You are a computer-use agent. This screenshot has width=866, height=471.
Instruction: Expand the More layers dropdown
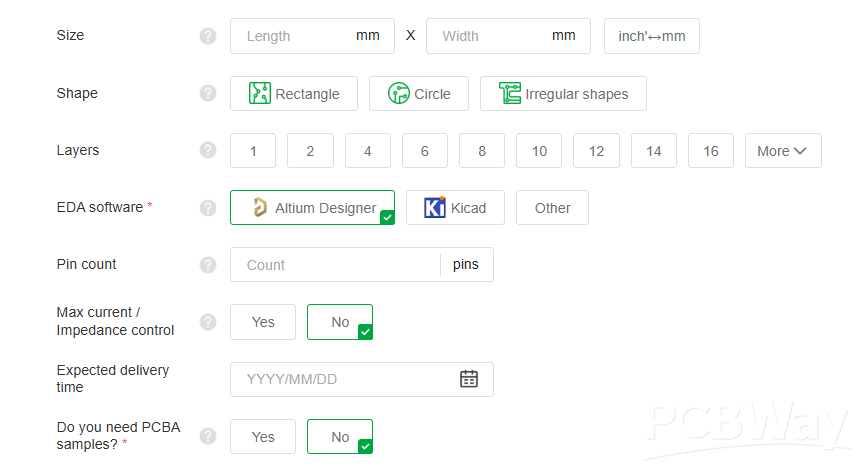pyautogui.click(x=782, y=151)
